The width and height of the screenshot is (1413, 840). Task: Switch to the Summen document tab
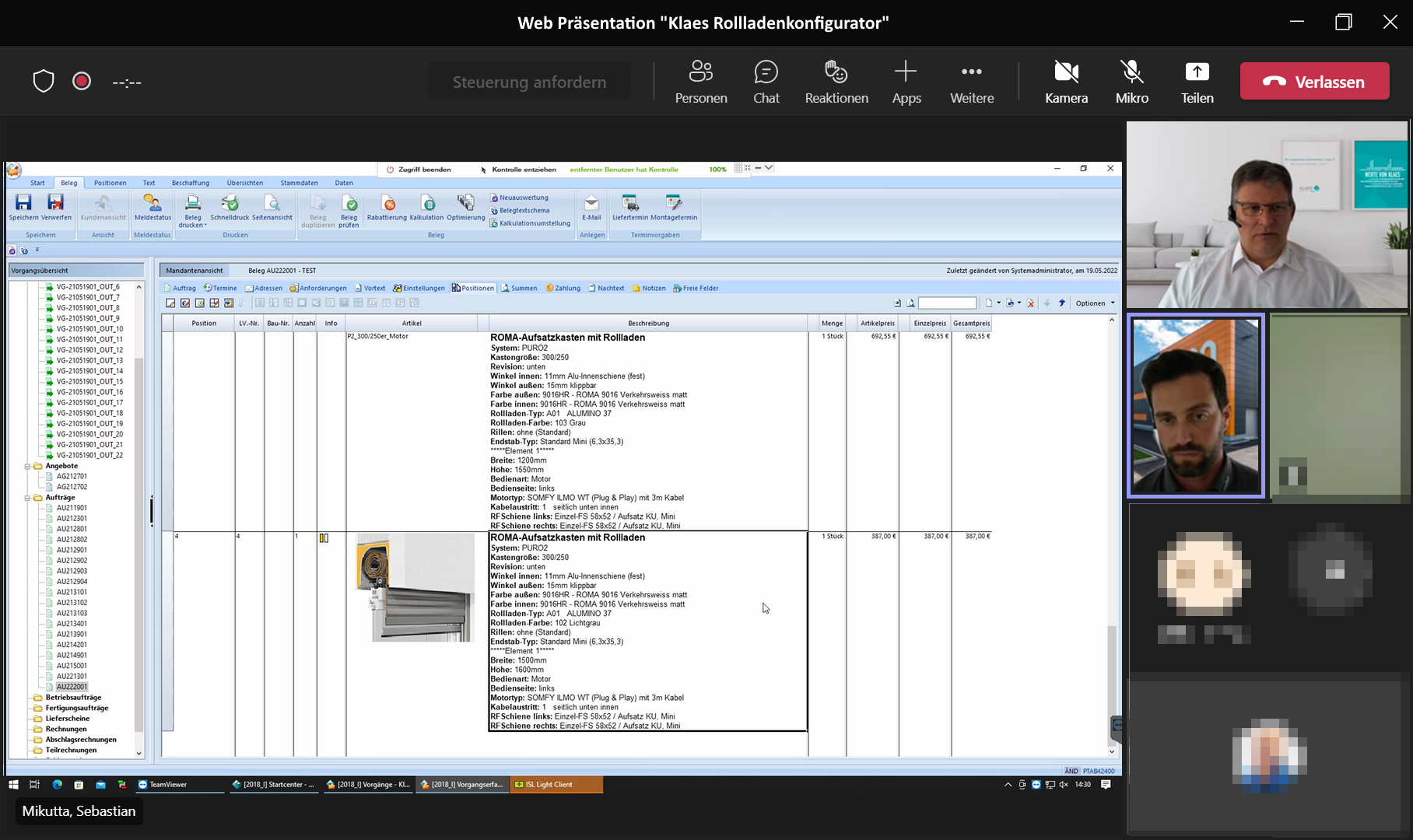(519, 288)
